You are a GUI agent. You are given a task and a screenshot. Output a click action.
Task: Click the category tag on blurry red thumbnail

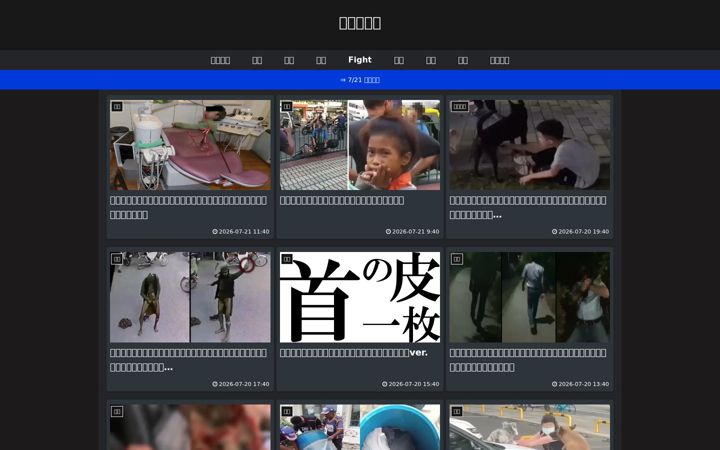117,411
